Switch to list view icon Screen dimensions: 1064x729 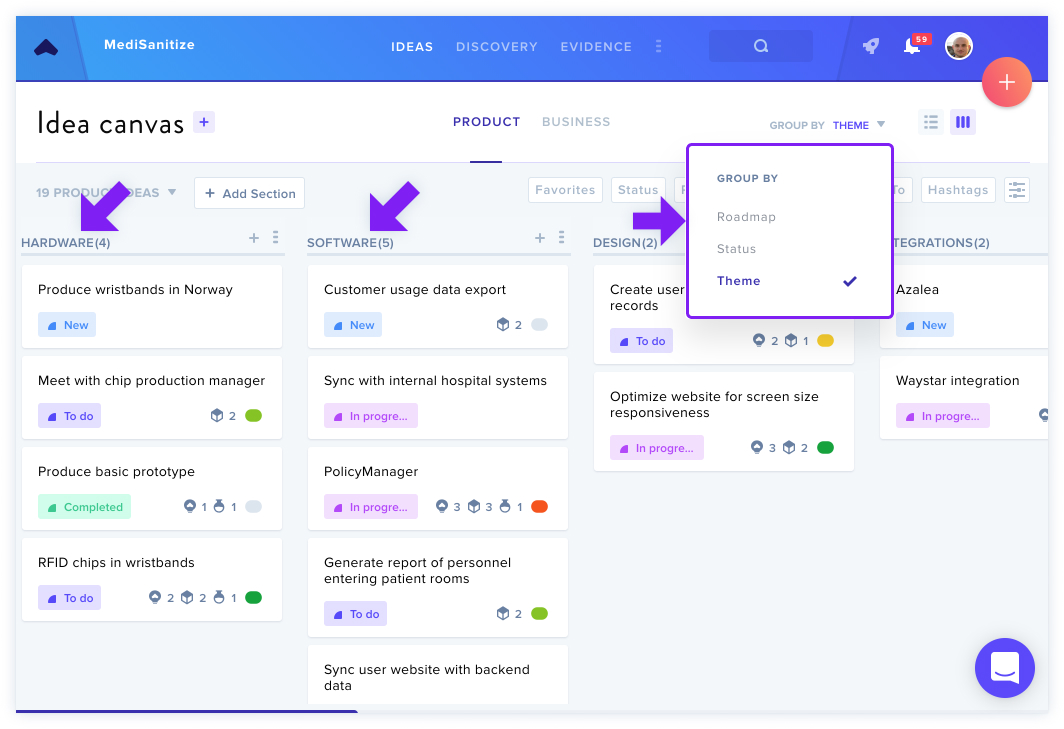930,122
